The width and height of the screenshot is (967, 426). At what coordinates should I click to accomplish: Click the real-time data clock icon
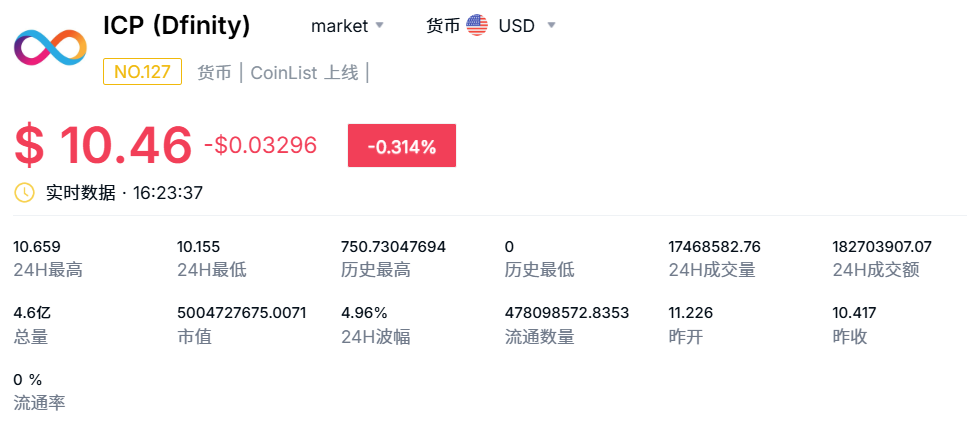[25, 192]
